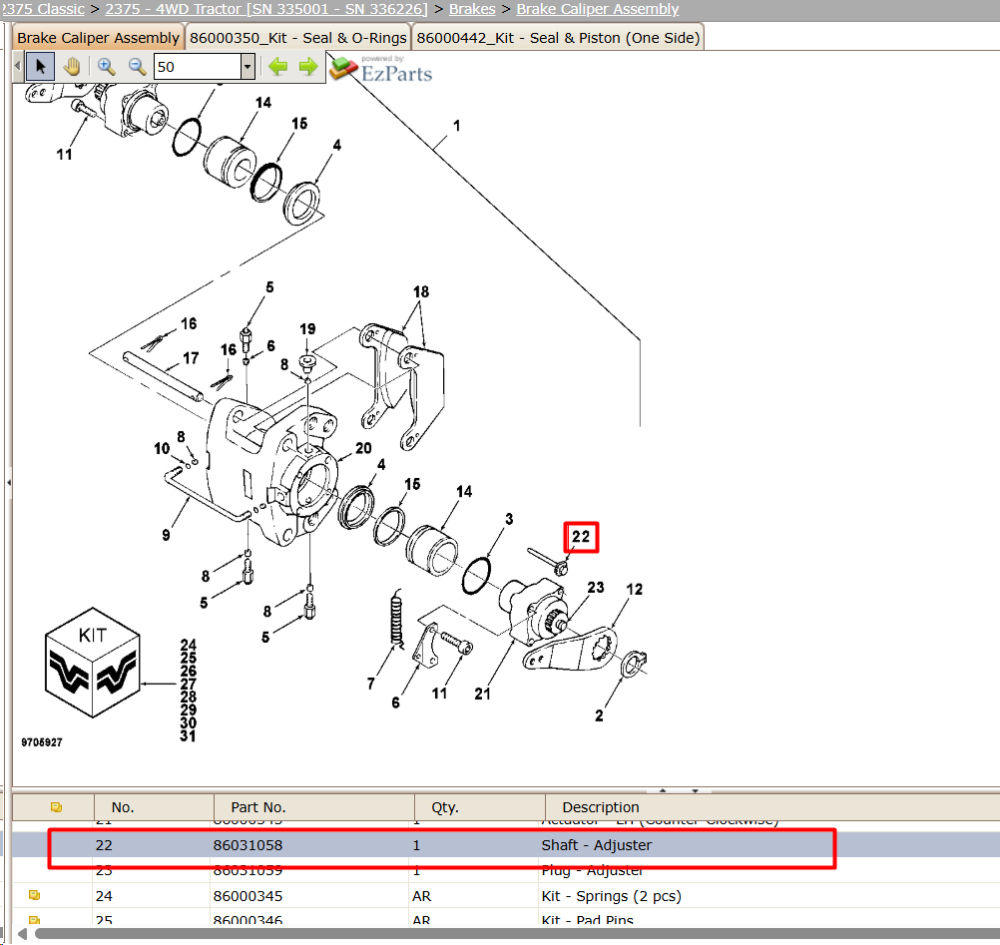Collapse toolbar using small left arrow

click(17, 66)
